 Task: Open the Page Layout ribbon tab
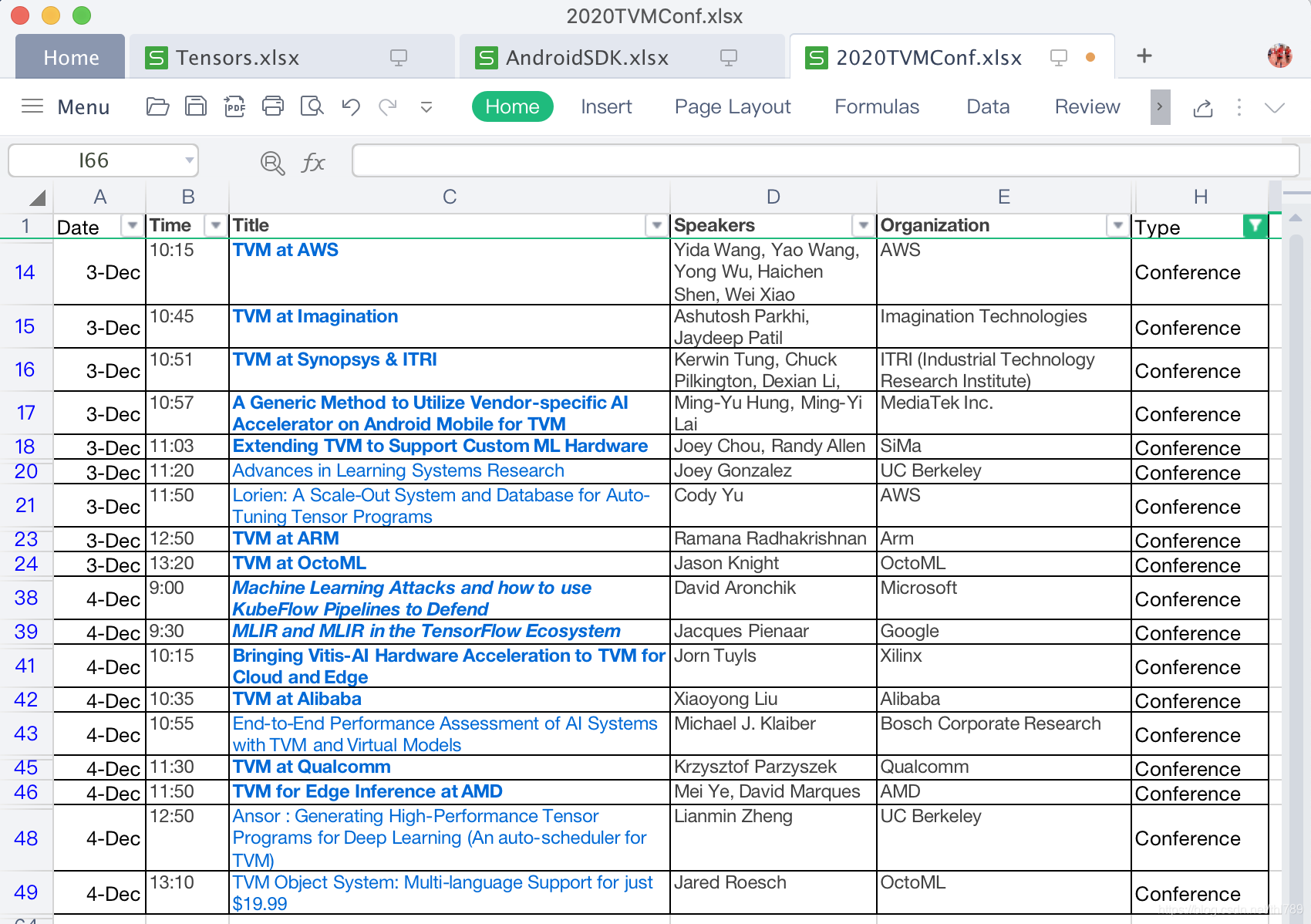tap(733, 106)
